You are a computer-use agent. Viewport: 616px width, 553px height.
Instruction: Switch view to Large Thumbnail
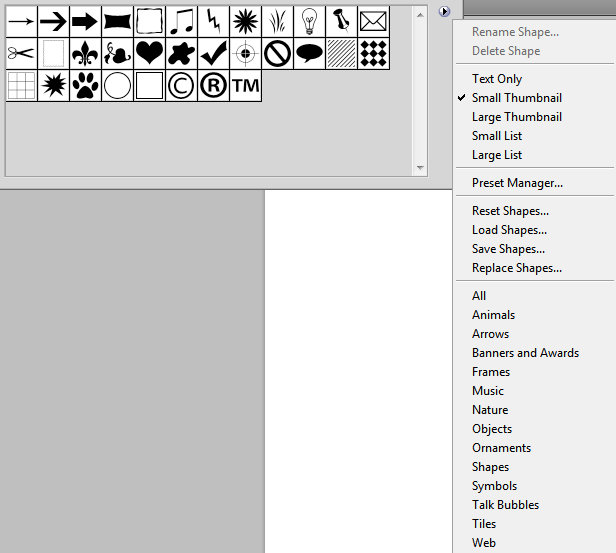click(x=517, y=117)
